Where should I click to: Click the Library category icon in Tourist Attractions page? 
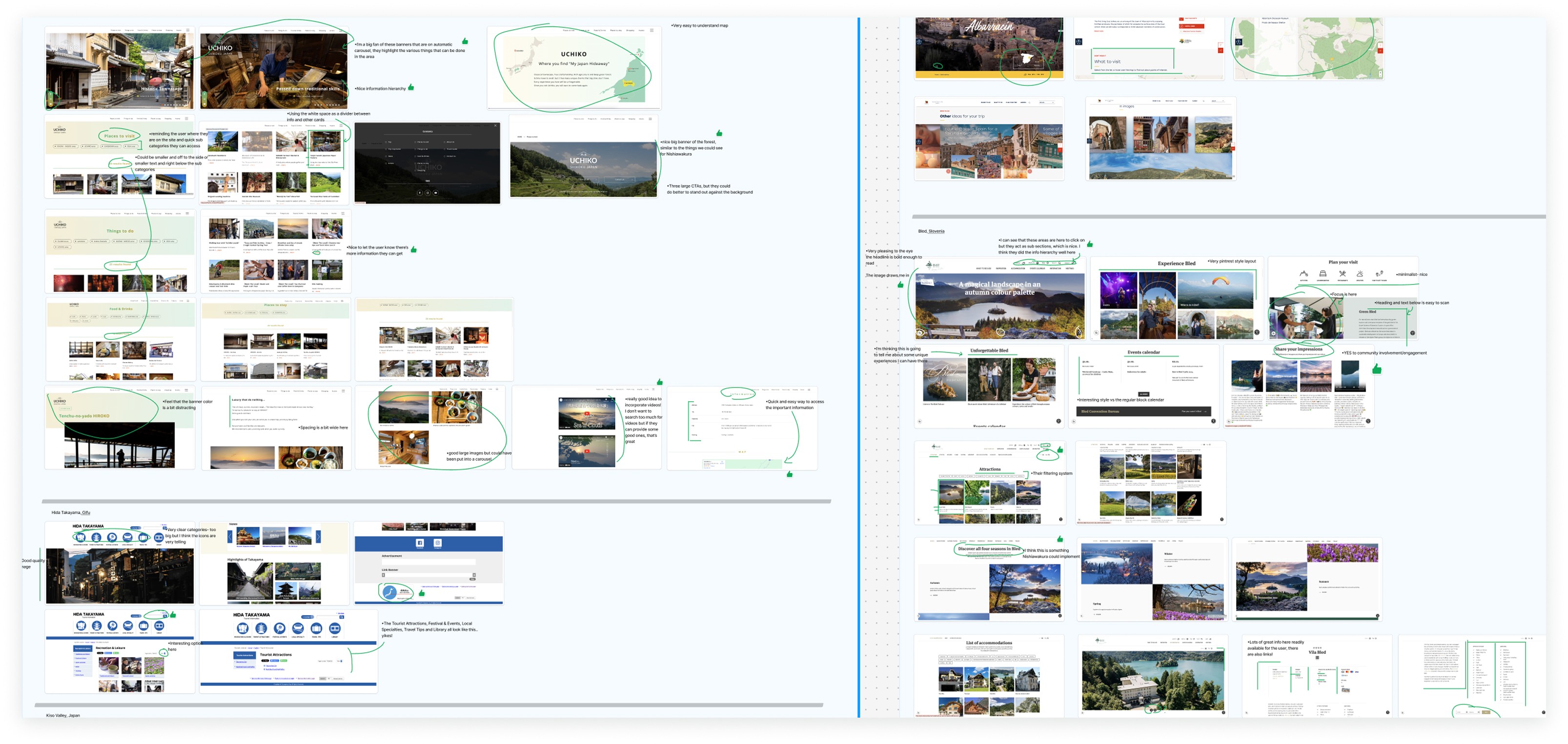[x=334, y=628]
